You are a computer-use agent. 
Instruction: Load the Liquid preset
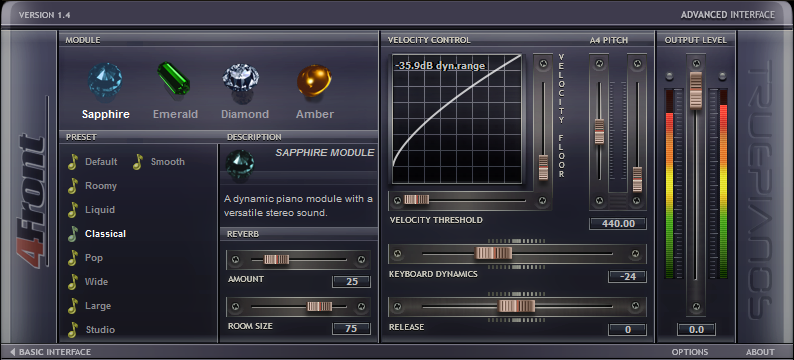tap(100, 210)
